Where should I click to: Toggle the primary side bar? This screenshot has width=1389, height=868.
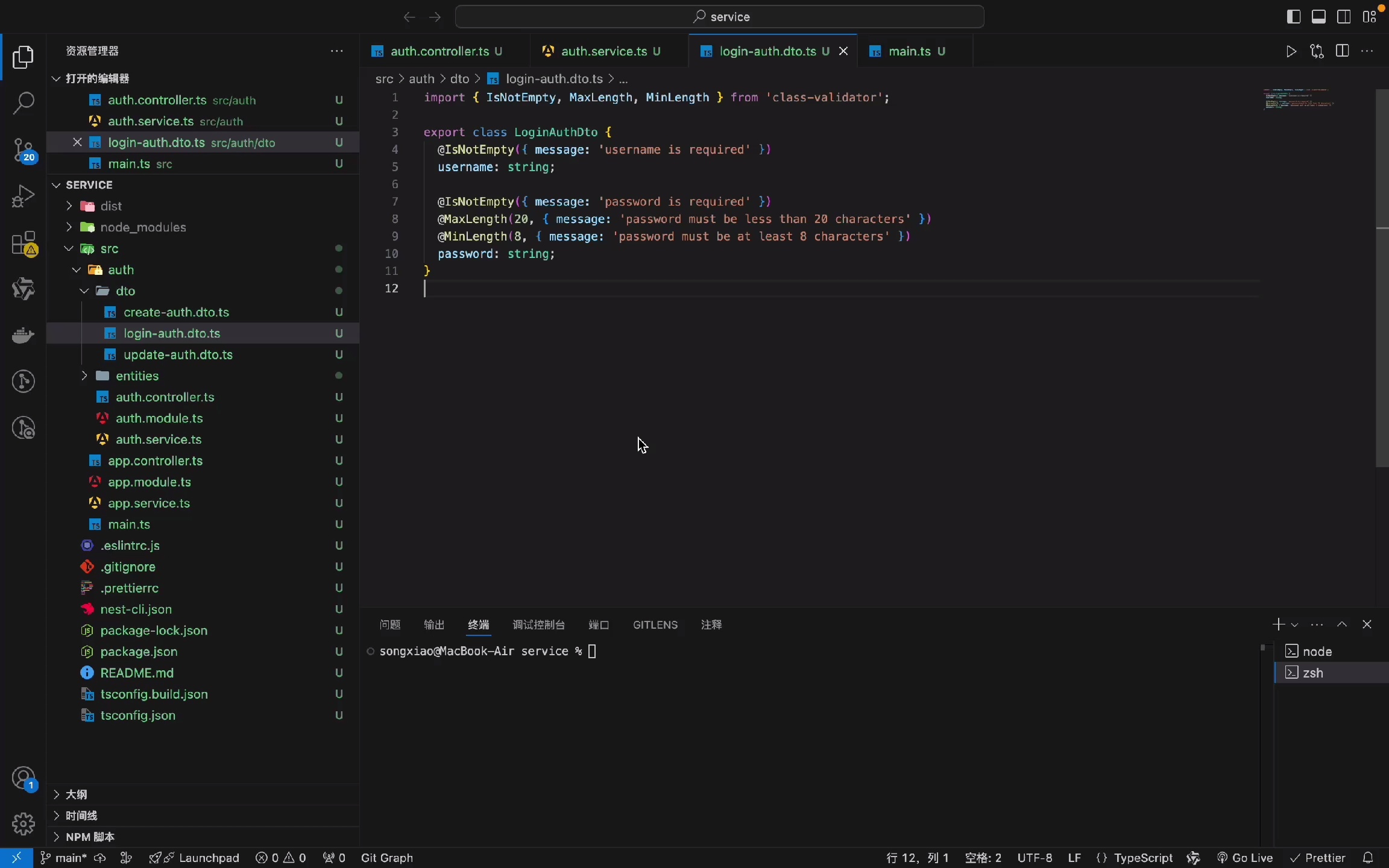[1293, 16]
